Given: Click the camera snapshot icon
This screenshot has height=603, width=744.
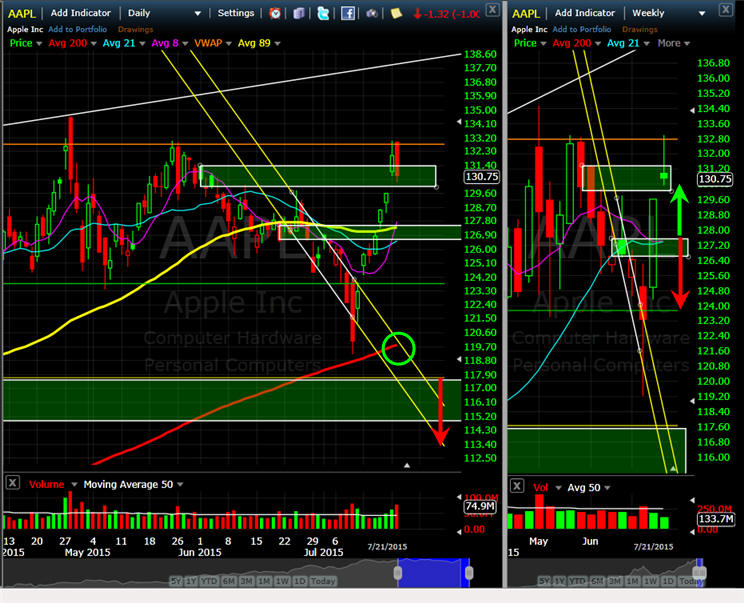Looking at the screenshot, I should pyautogui.click(x=372, y=13).
